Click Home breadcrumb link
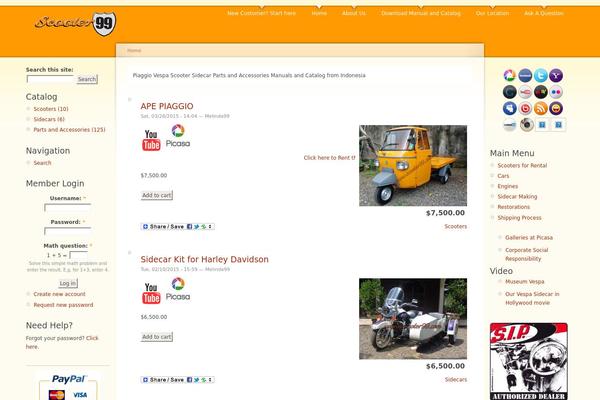The height and width of the screenshot is (400, 600). [x=134, y=50]
